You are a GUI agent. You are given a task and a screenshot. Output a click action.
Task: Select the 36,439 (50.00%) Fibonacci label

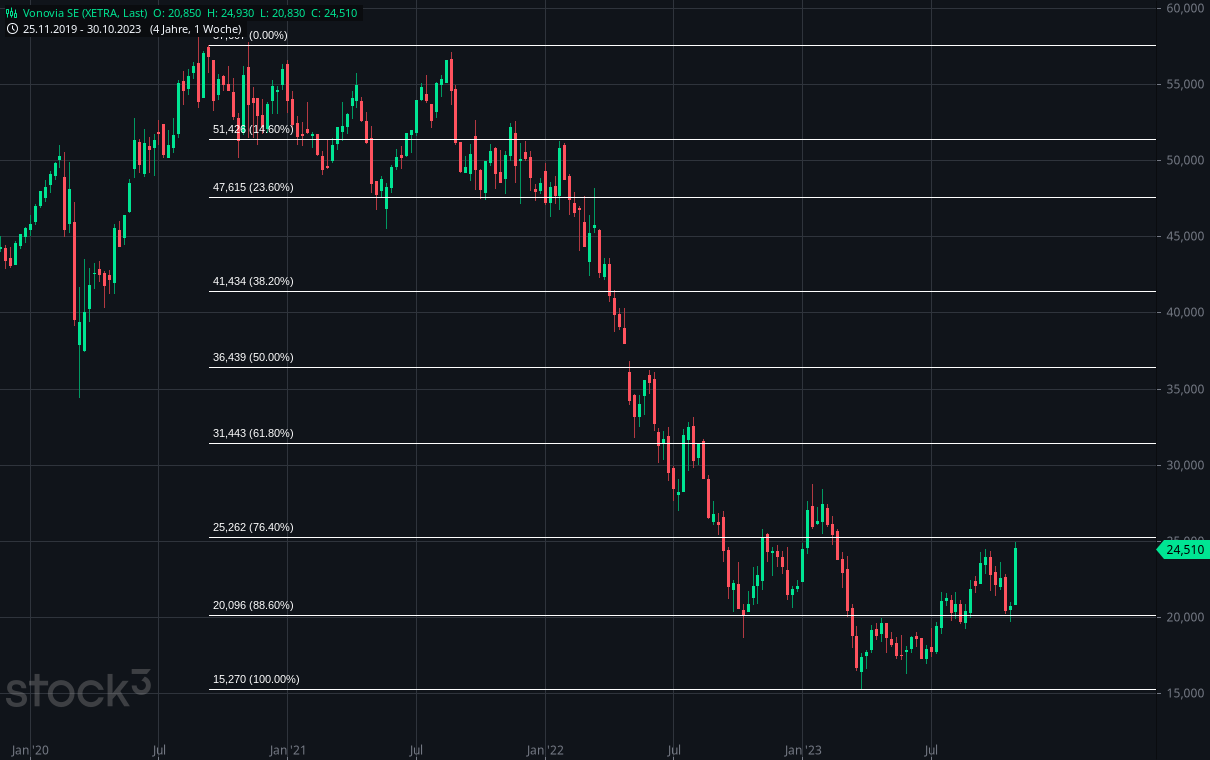[253, 358]
